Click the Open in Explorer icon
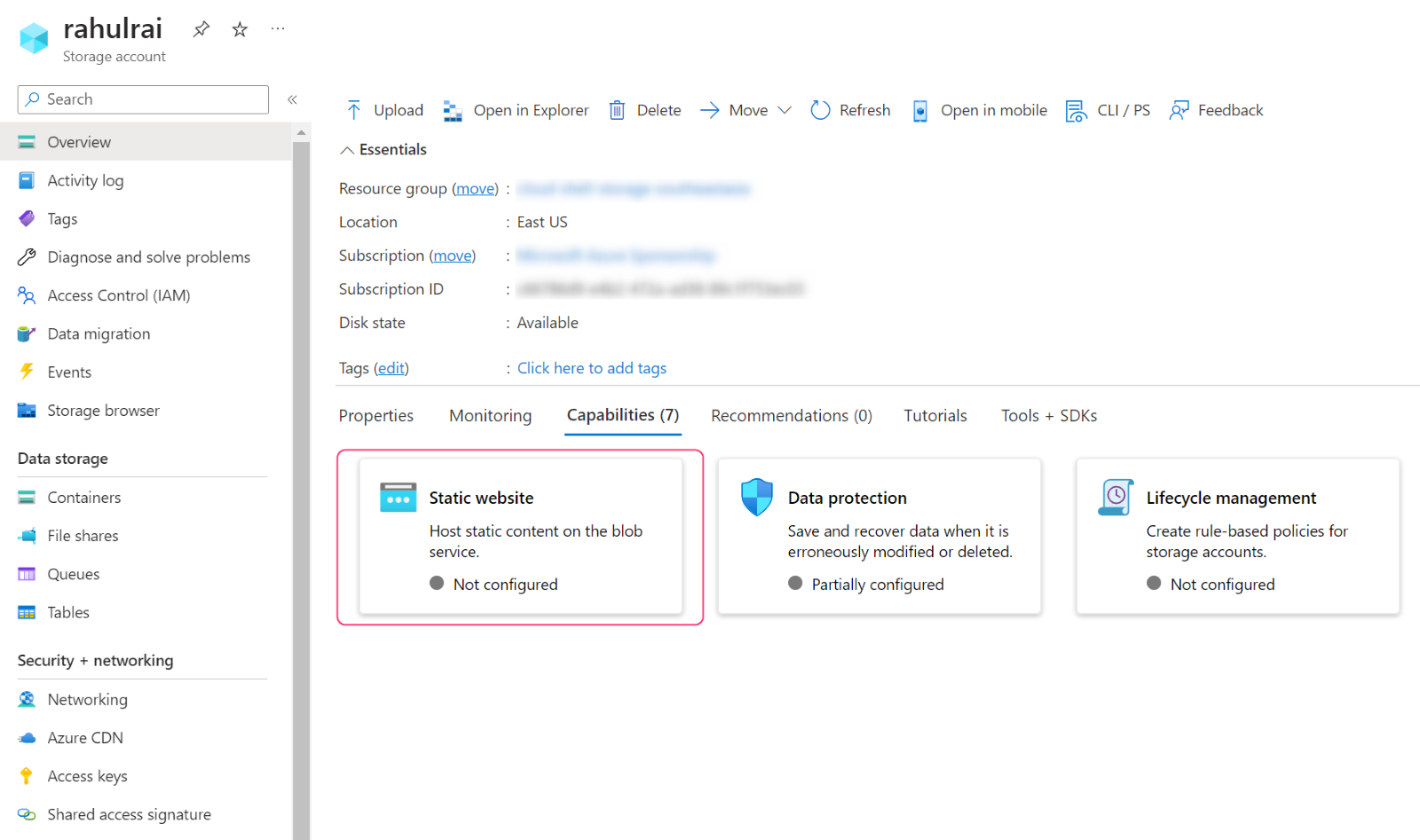The height and width of the screenshot is (840, 1420). (453, 111)
